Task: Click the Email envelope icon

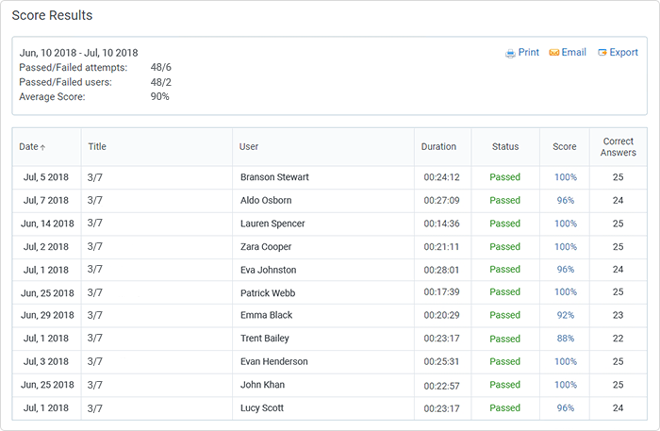Action: pyautogui.click(x=553, y=53)
